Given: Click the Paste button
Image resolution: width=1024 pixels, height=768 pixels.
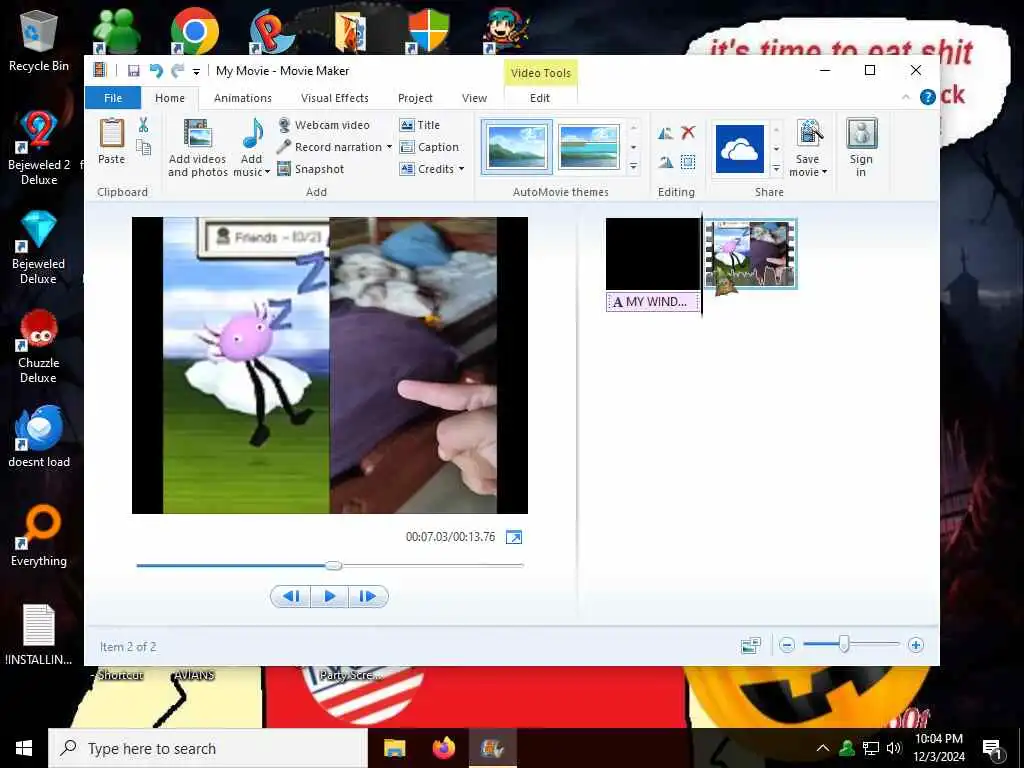Looking at the screenshot, I should (112, 141).
